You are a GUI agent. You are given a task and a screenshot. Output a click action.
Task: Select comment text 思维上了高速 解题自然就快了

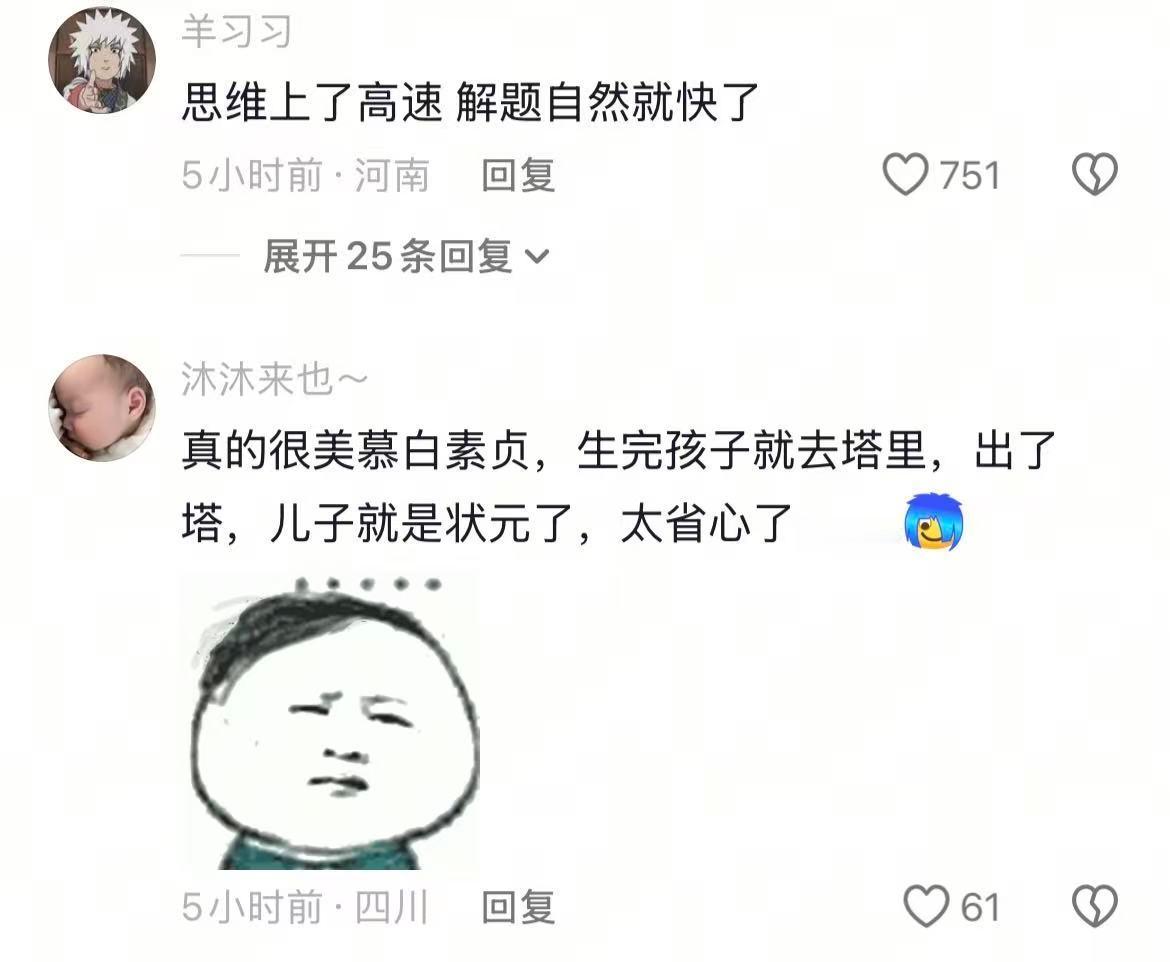(470, 102)
